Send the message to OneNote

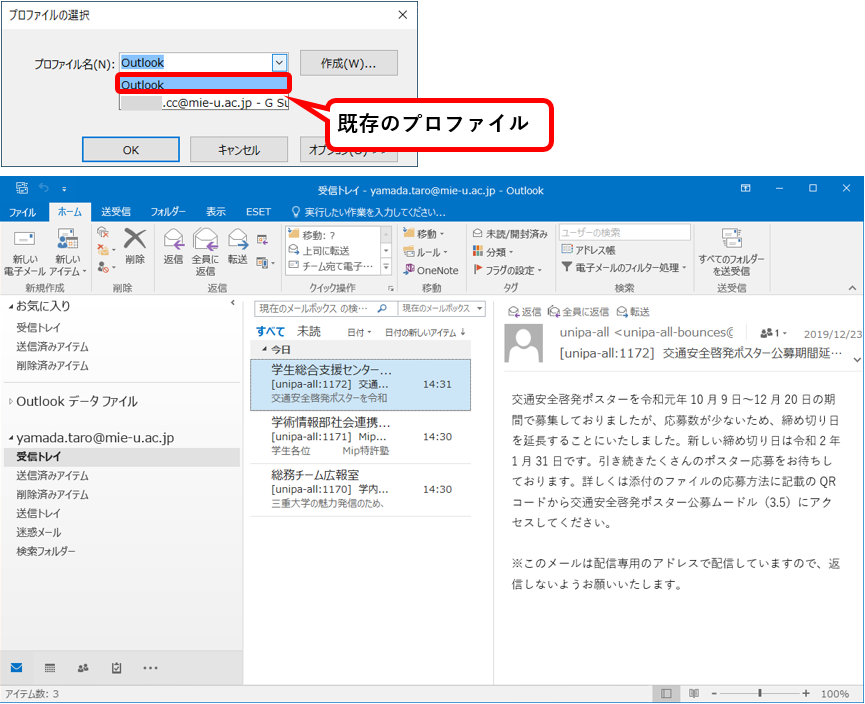point(431,270)
